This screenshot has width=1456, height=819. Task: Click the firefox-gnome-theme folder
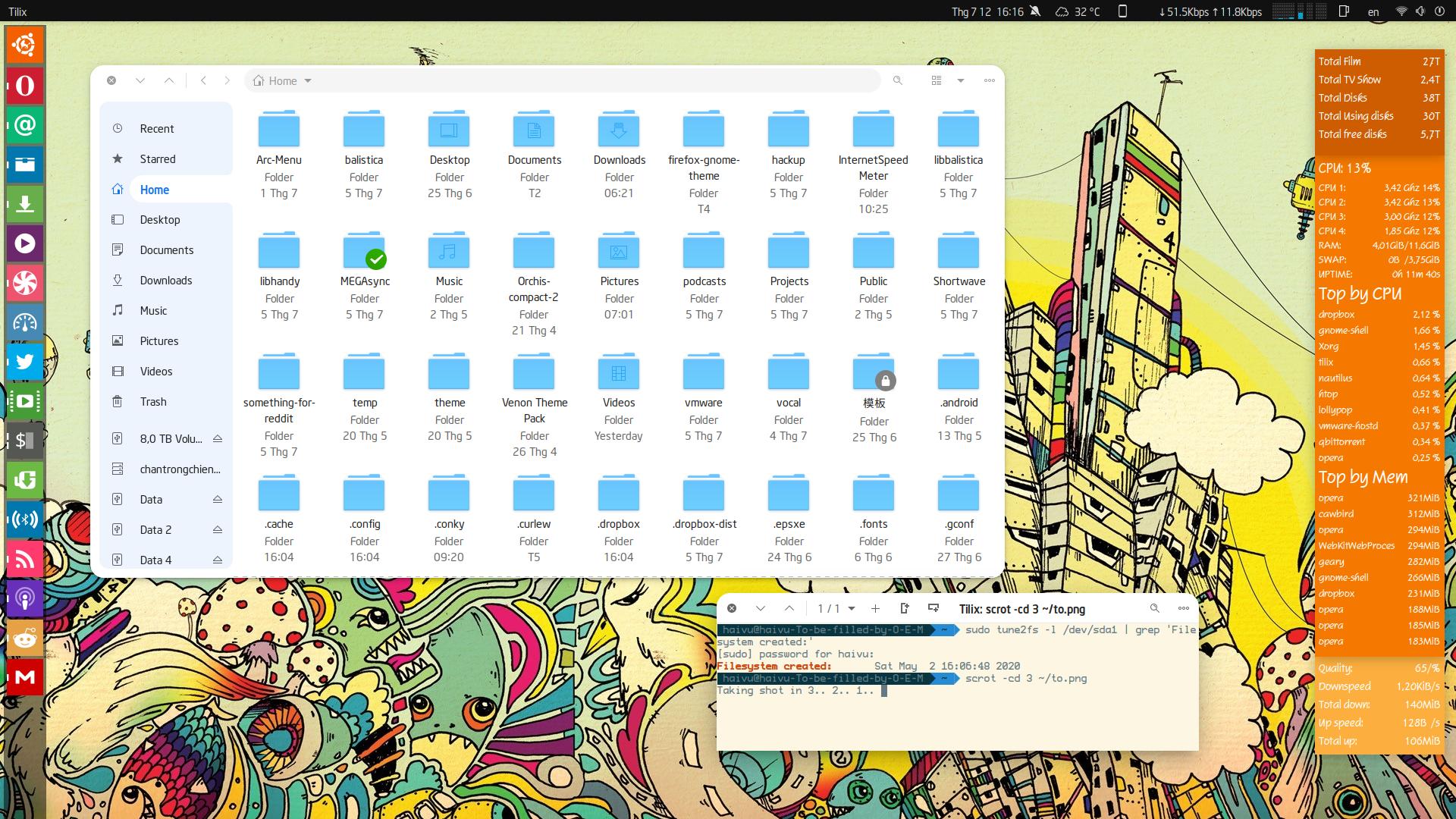(x=704, y=162)
